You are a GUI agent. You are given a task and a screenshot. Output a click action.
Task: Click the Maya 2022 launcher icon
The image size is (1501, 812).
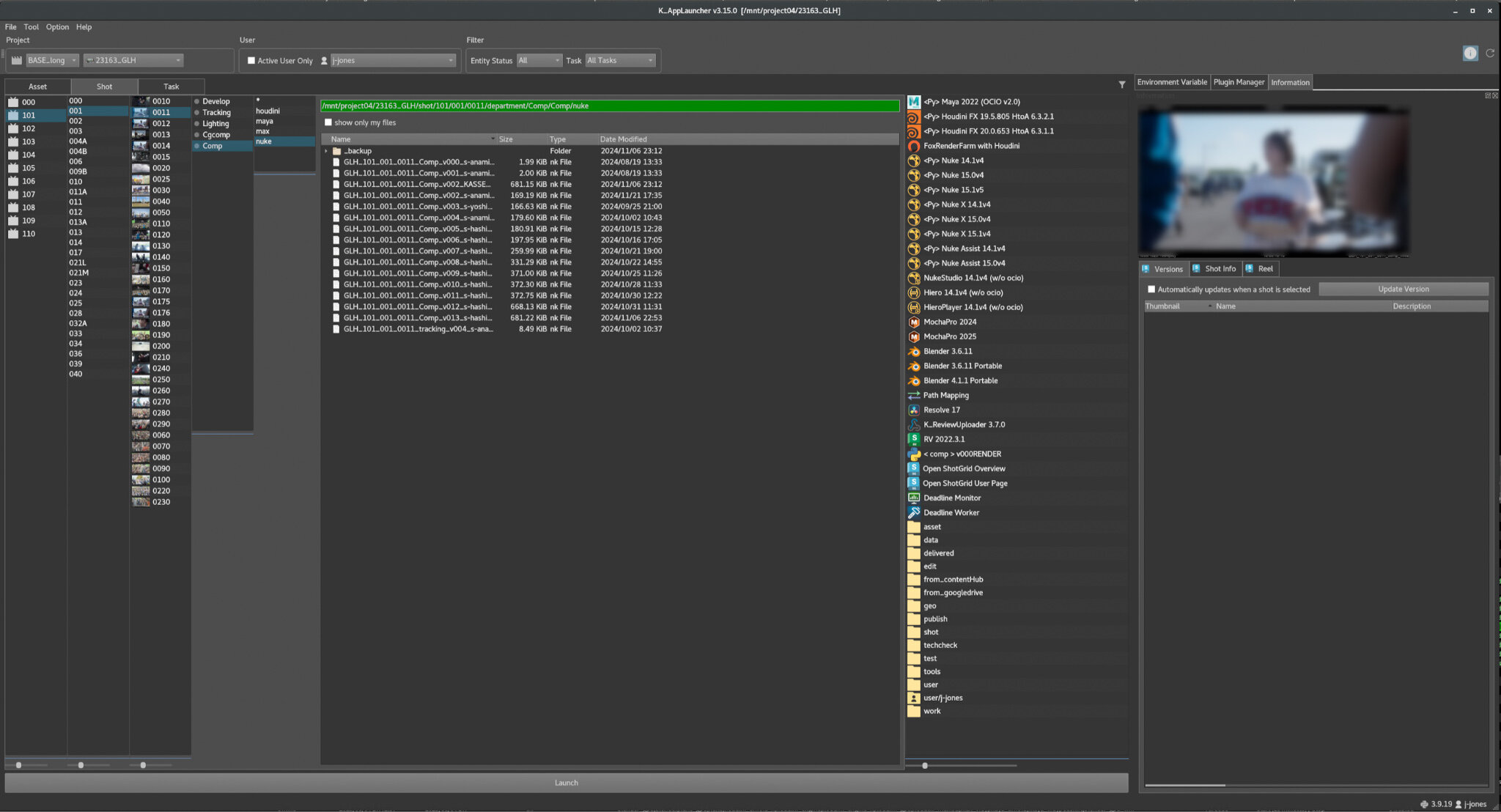(914, 102)
